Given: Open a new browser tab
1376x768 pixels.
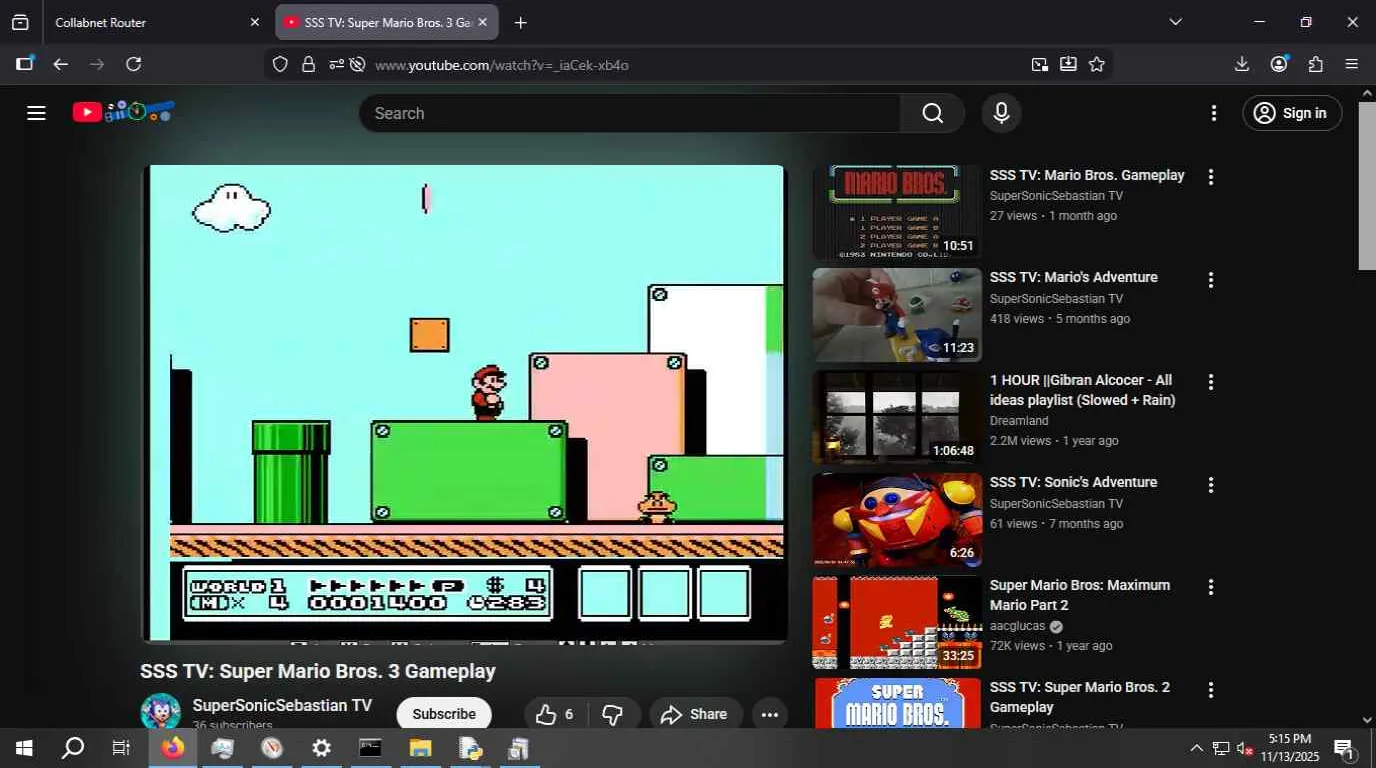Looking at the screenshot, I should 520,22.
